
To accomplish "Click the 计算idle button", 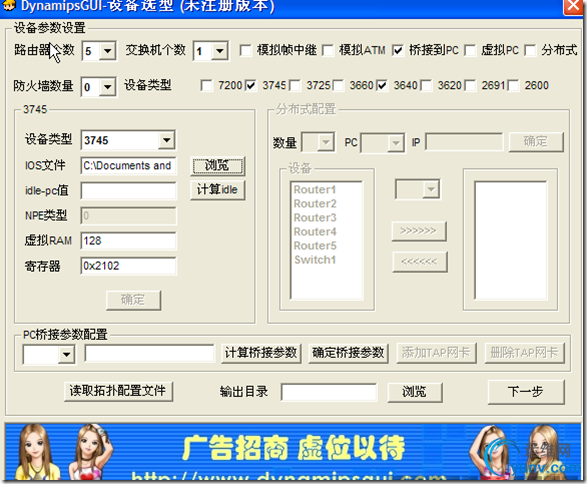I will coord(218,190).
